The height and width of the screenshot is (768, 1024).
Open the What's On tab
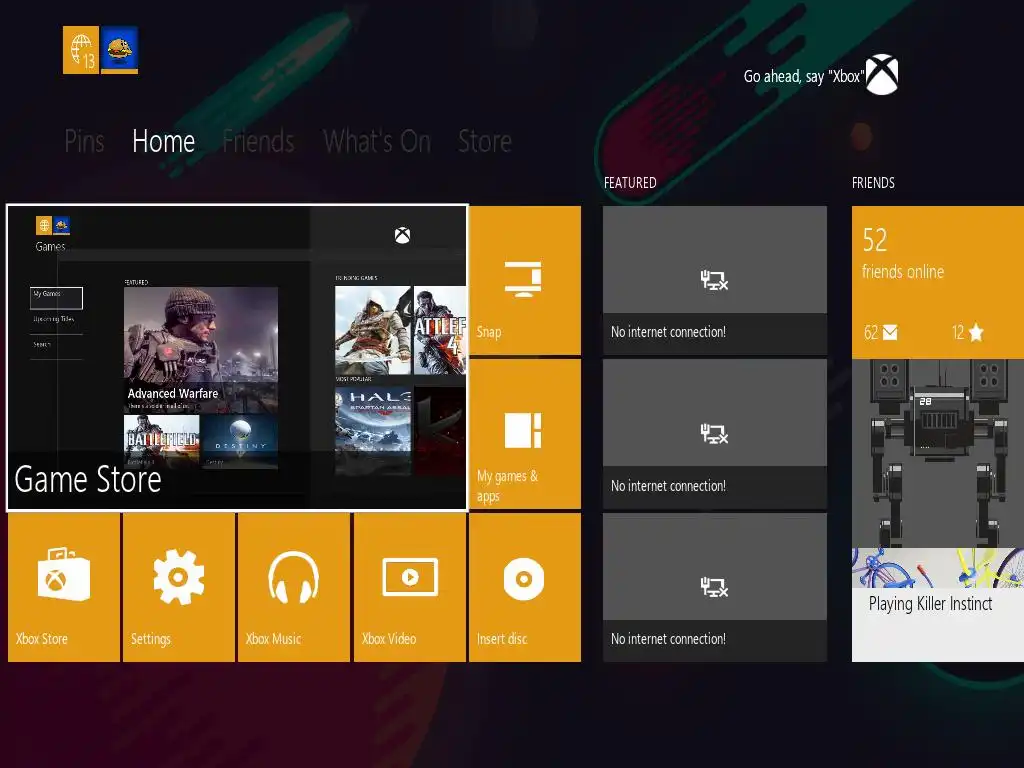(377, 141)
